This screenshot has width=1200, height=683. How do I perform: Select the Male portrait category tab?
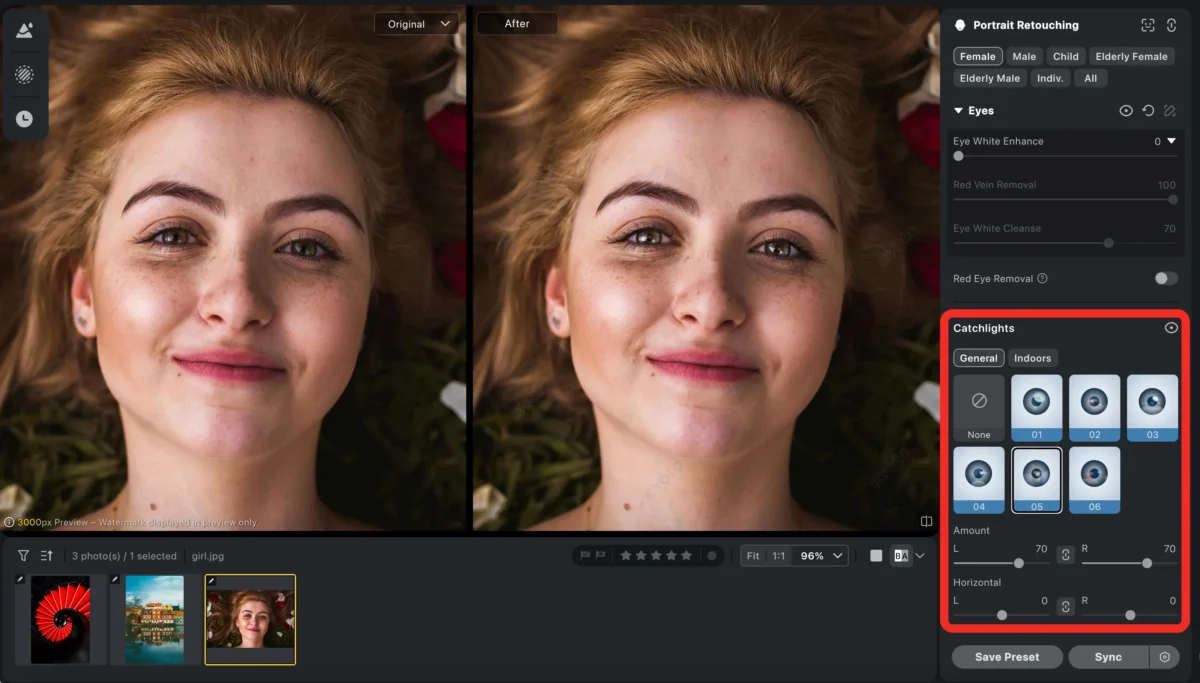[x=1024, y=56]
